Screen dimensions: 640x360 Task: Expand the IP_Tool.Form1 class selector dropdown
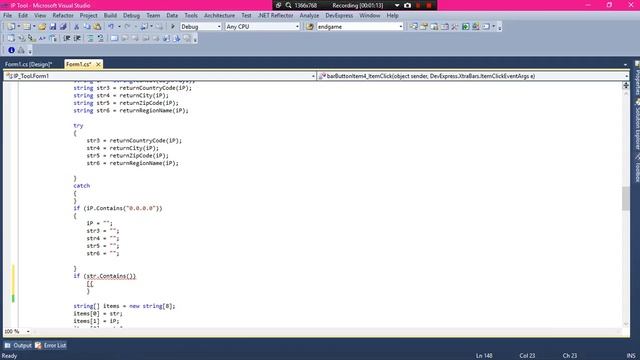pyautogui.click(x=313, y=76)
